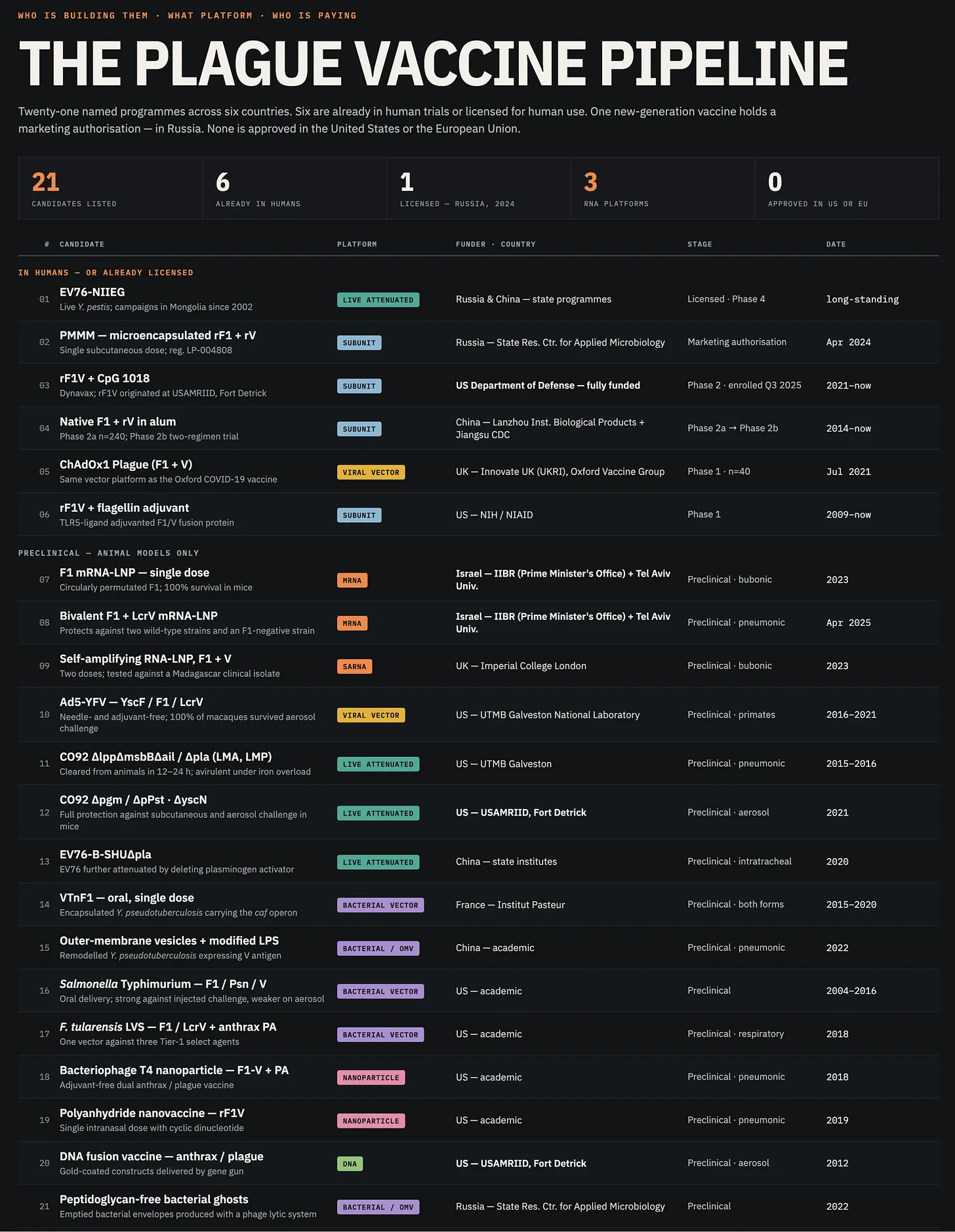The width and height of the screenshot is (955, 1232).
Task: Click "Marketing authorisation" in the stage column
Action: coord(737,342)
